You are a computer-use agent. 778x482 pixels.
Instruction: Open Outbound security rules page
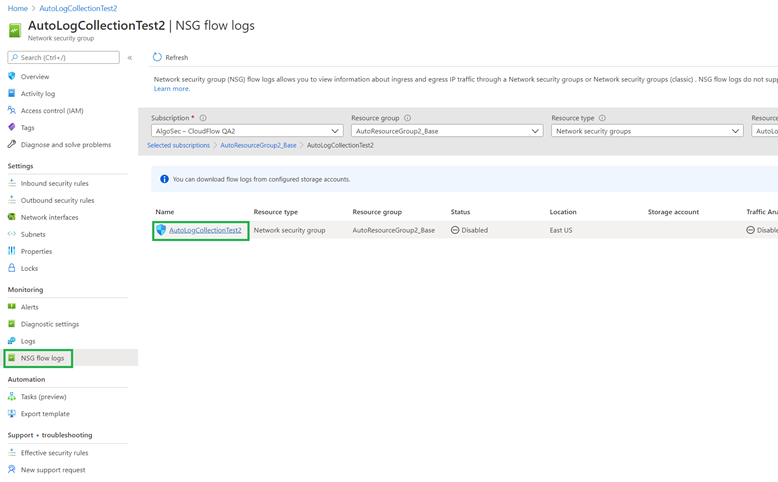pos(58,200)
